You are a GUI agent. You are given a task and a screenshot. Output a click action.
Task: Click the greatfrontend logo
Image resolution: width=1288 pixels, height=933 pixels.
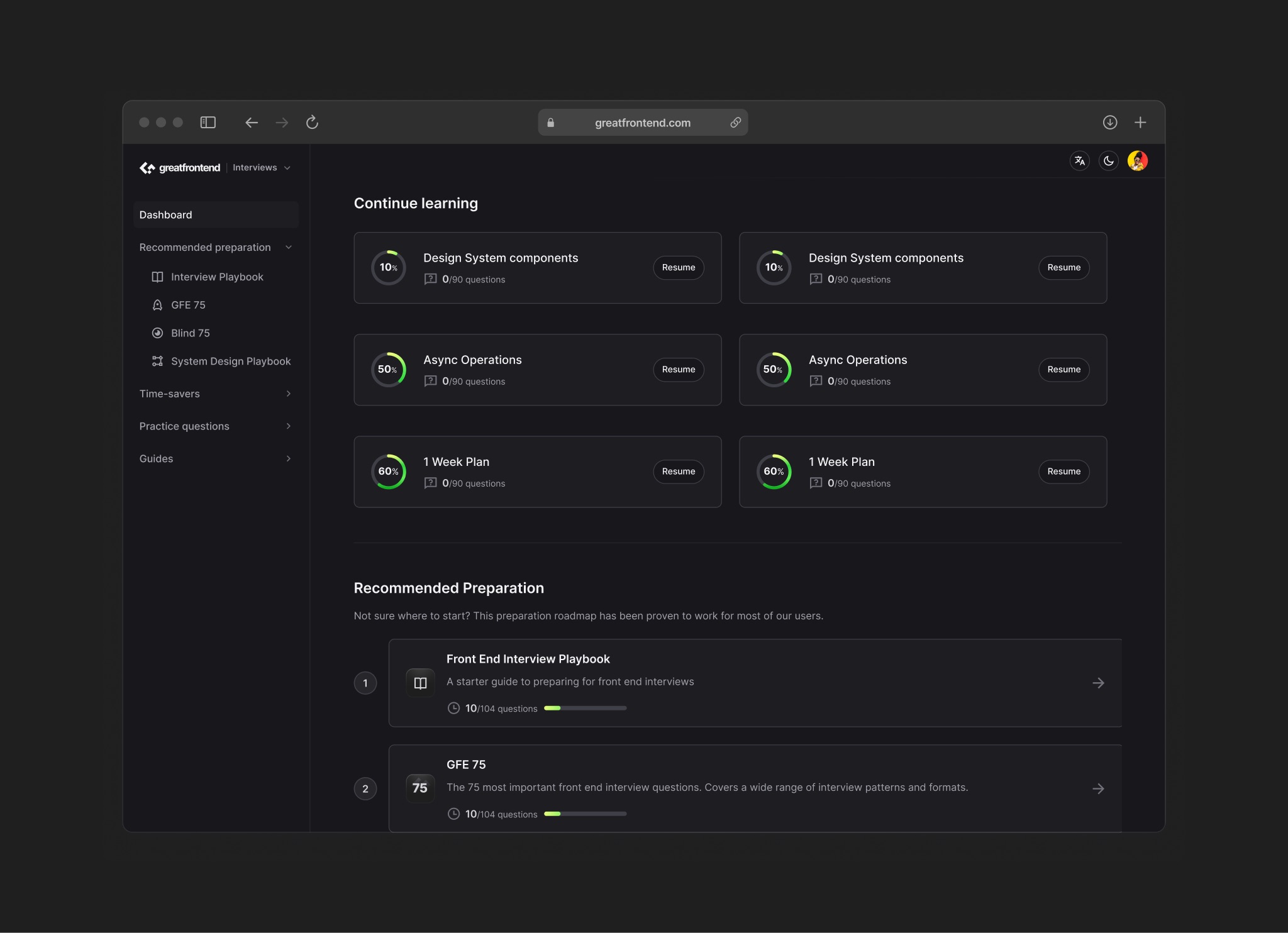tap(180, 168)
